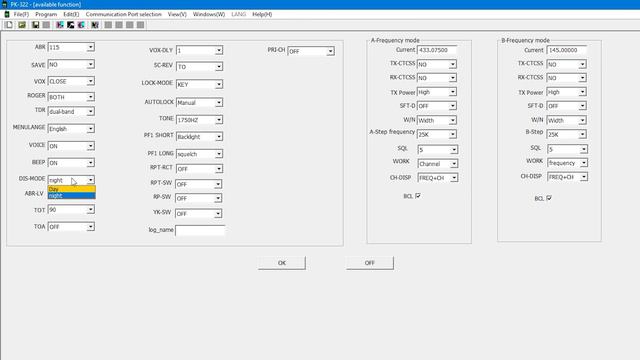Expand A-Frequency W/N Width dropdown
Viewport: 640px width, 360px height.
tap(452, 120)
